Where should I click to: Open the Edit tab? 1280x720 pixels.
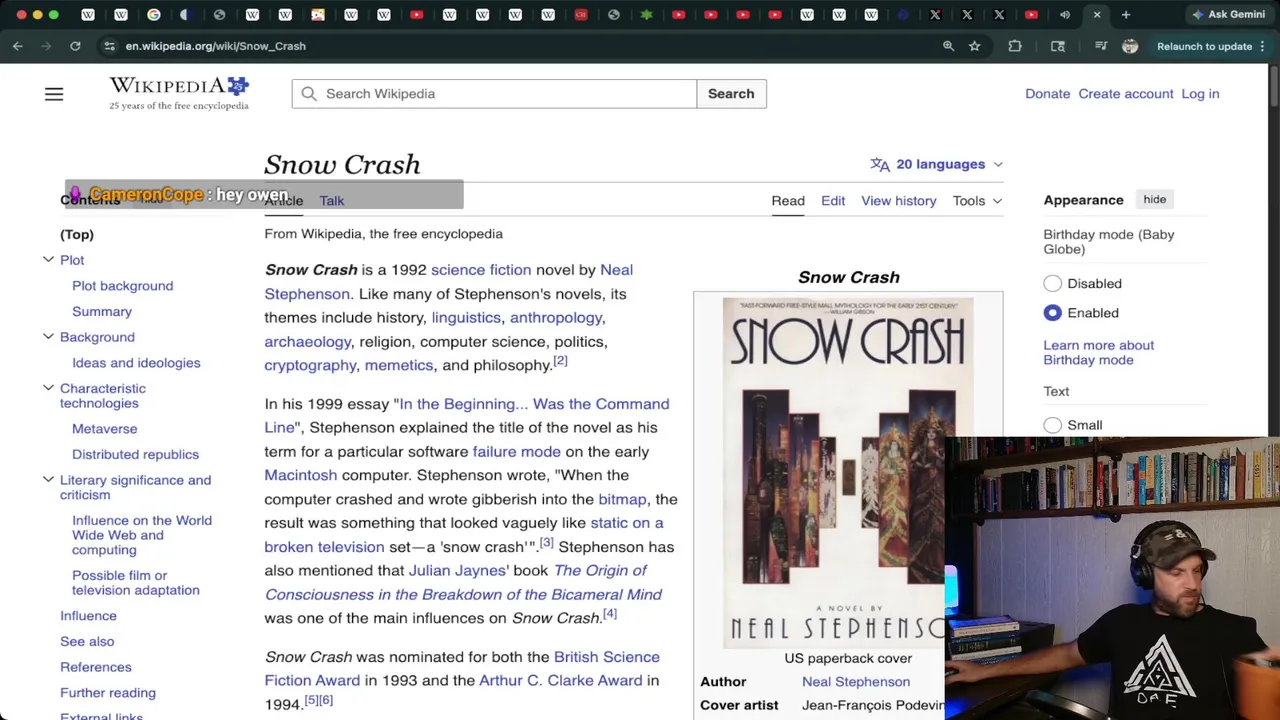pyautogui.click(x=833, y=201)
